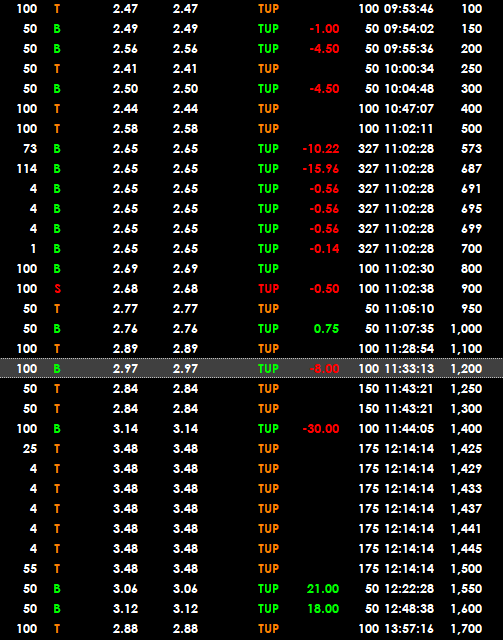Click timestamp 09:54:02
The image size is (503, 640).
click(x=409, y=29)
